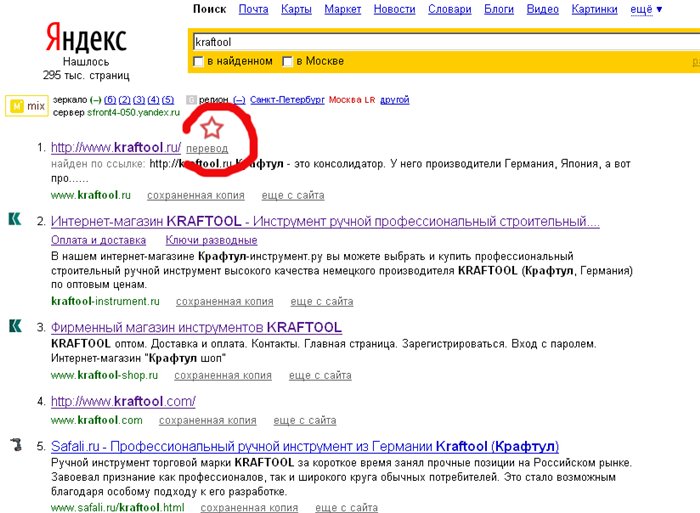Click green URL www.kraftool.com
700x513 pixels.
tap(97, 420)
